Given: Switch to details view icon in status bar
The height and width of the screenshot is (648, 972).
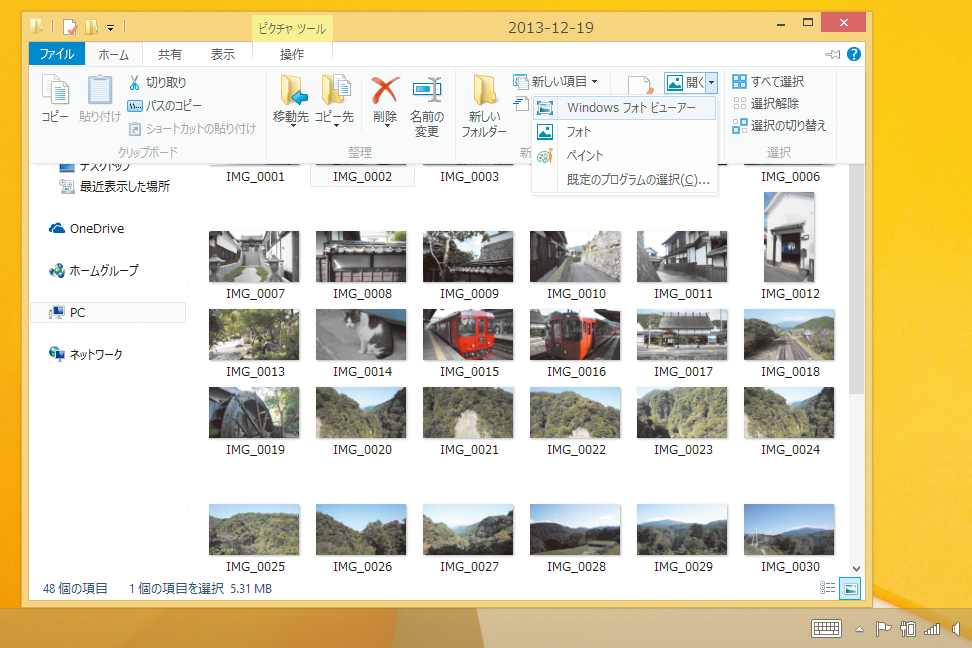Looking at the screenshot, I should click(827, 588).
